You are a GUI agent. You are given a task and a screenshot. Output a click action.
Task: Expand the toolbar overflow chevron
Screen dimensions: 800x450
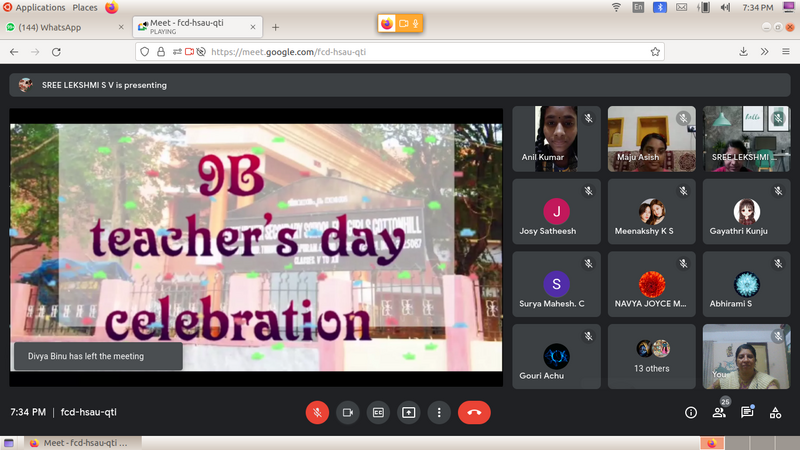tap(764, 51)
